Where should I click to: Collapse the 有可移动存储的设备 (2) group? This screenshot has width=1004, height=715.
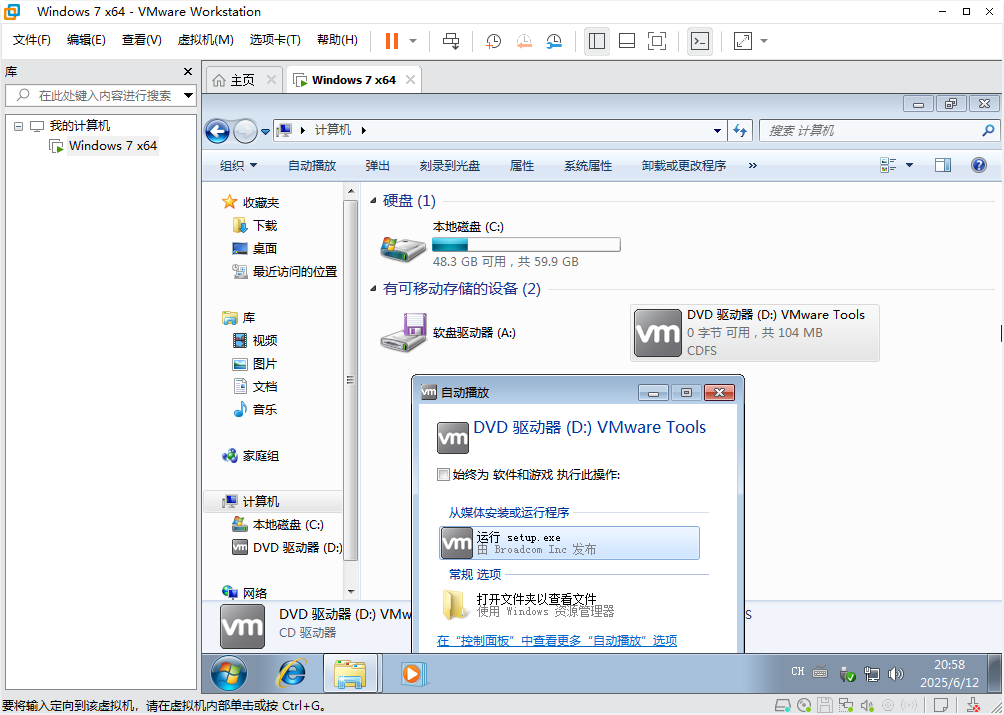[x=373, y=289]
